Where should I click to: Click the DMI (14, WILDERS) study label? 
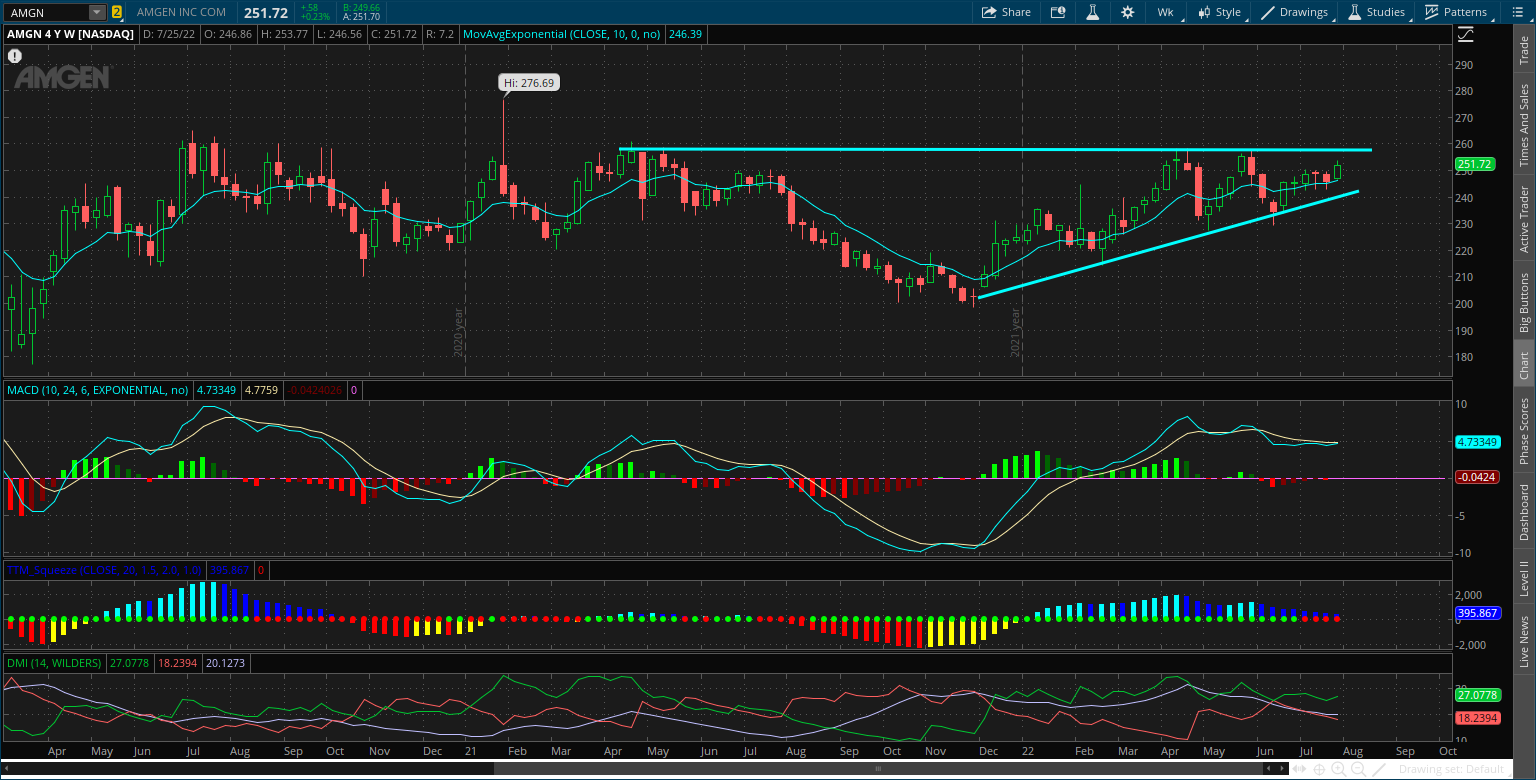[54, 663]
